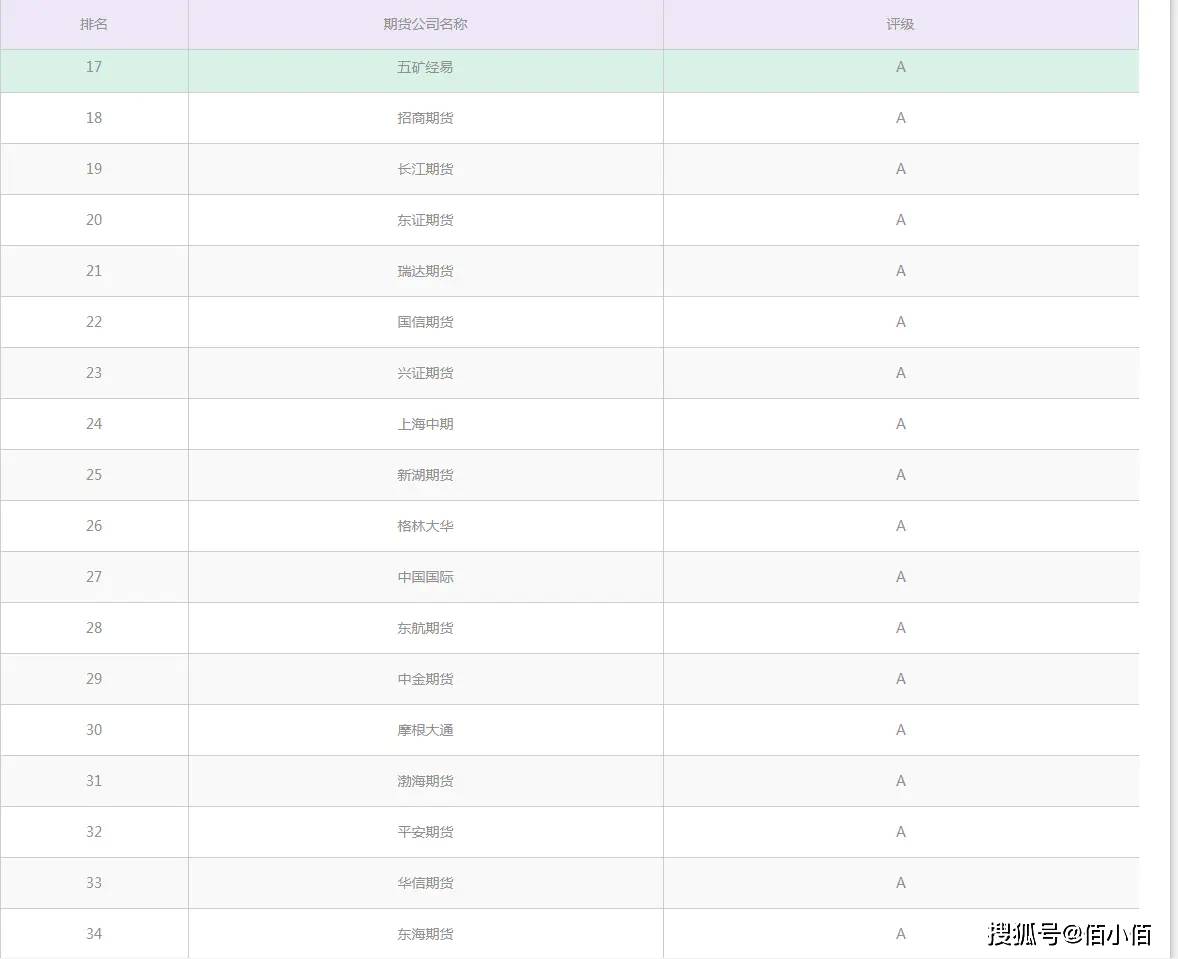Click rank number 30
This screenshot has width=1178, height=959.
[94, 730]
